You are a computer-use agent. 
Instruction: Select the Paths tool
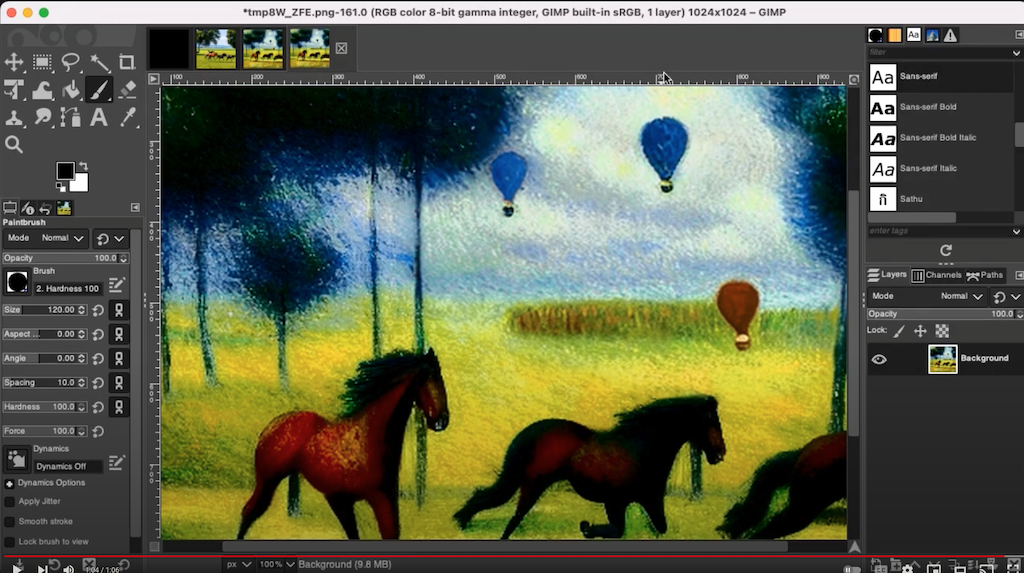coord(71,118)
